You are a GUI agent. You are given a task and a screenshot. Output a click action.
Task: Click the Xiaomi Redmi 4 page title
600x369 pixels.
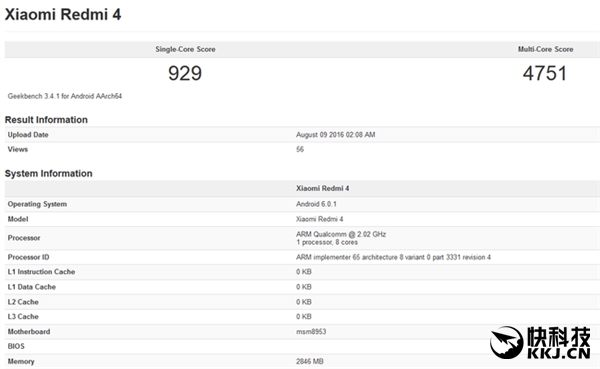(63, 15)
